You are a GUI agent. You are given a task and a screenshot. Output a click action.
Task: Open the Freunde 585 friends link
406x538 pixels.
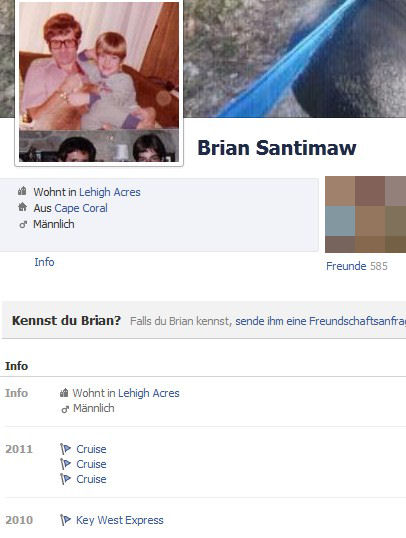coord(357,266)
